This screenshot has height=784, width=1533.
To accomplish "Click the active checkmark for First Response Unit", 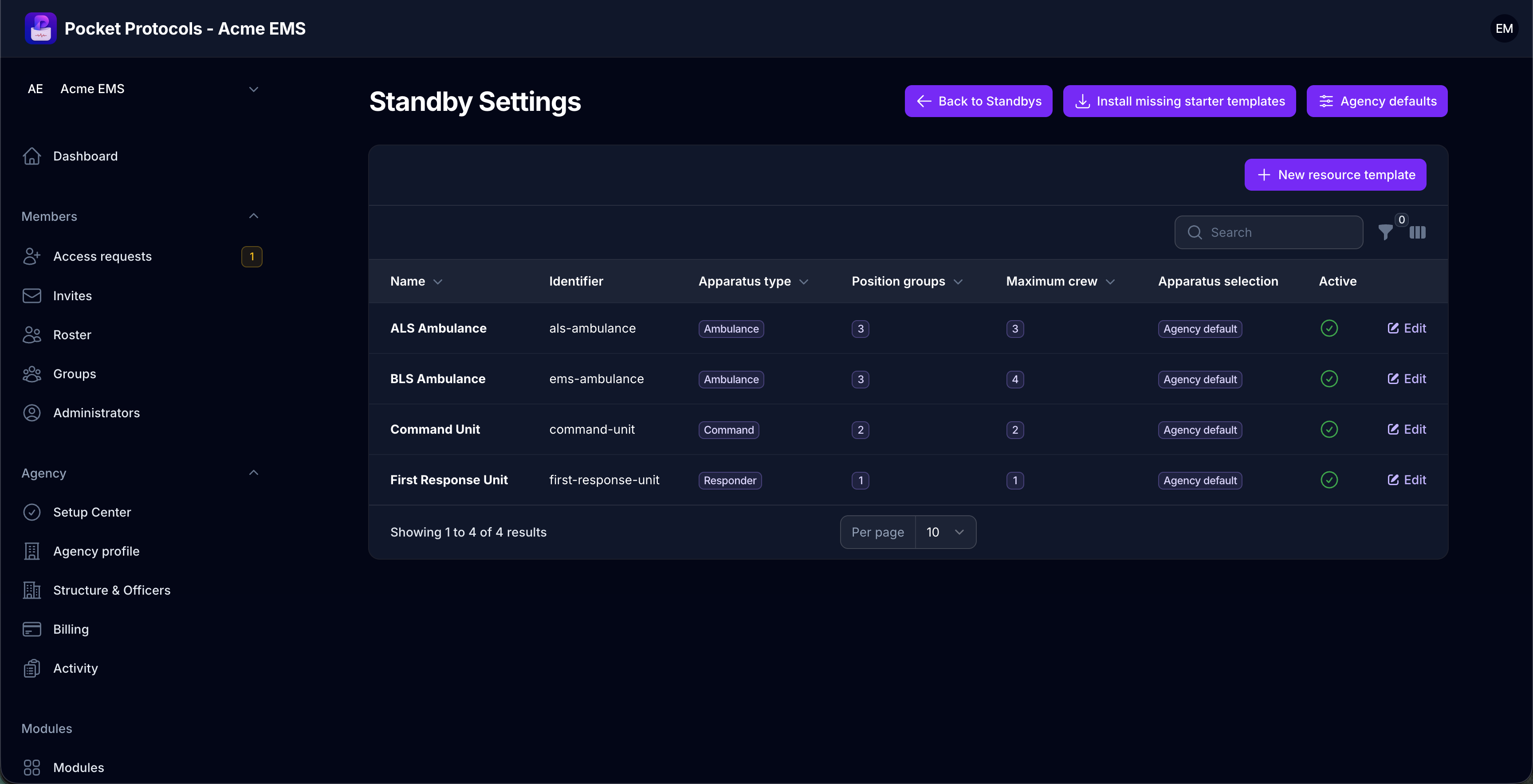I will click(1329, 480).
